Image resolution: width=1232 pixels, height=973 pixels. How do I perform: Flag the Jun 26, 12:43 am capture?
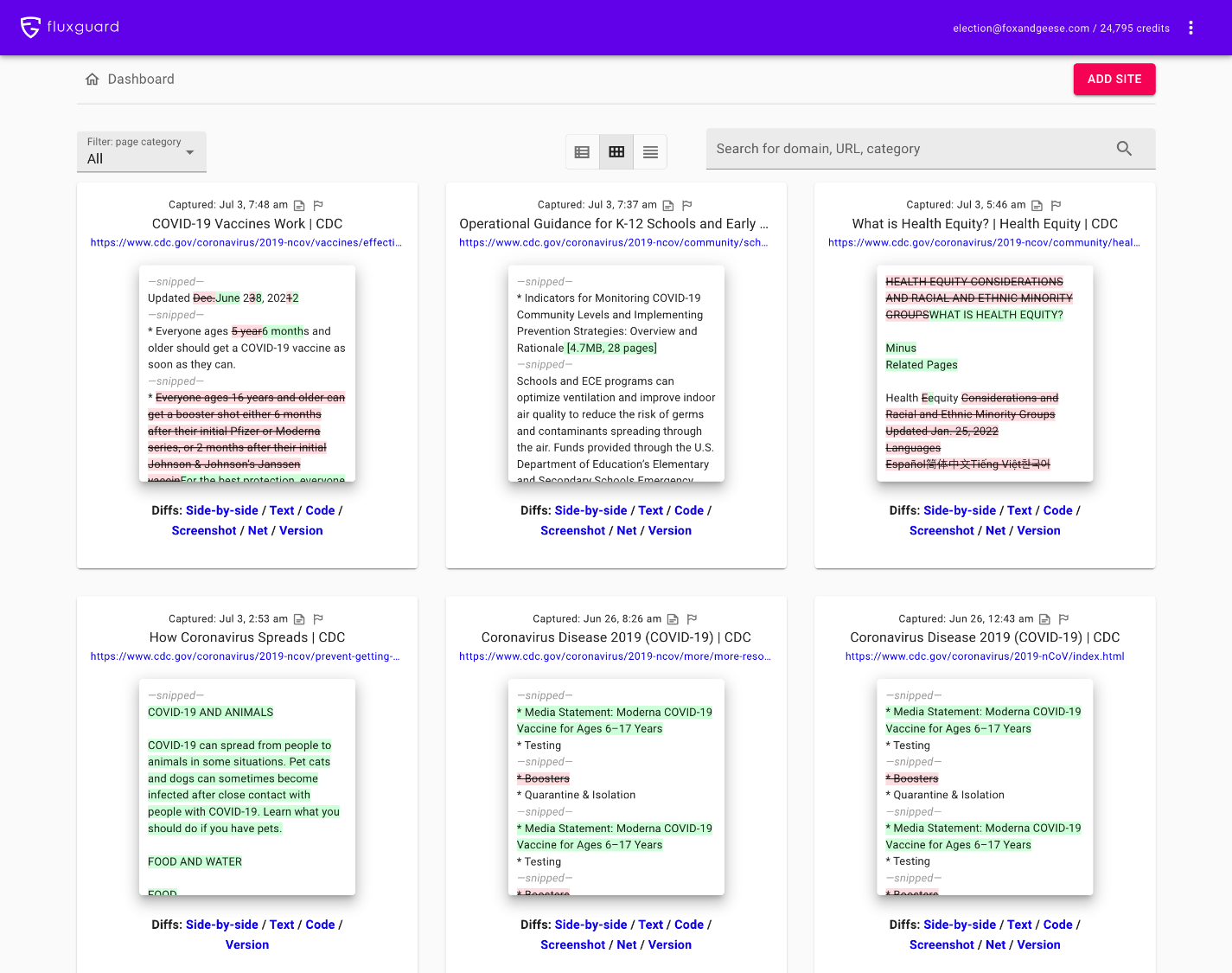tap(1063, 619)
